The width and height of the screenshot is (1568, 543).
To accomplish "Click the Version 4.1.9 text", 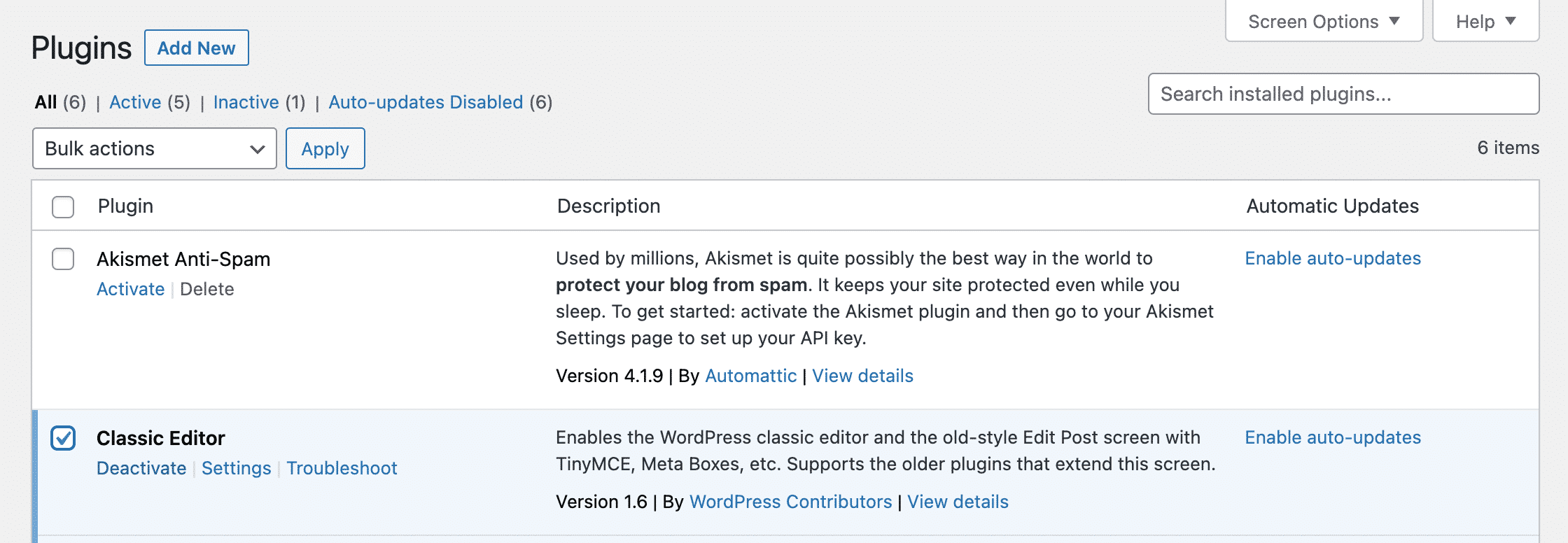I will (610, 376).
